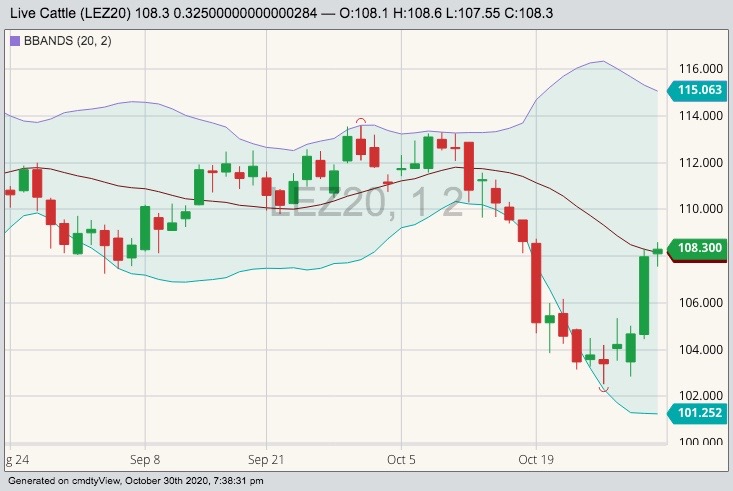Click the Oct 19 date label
The height and width of the screenshot is (491, 733).
point(536,460)
